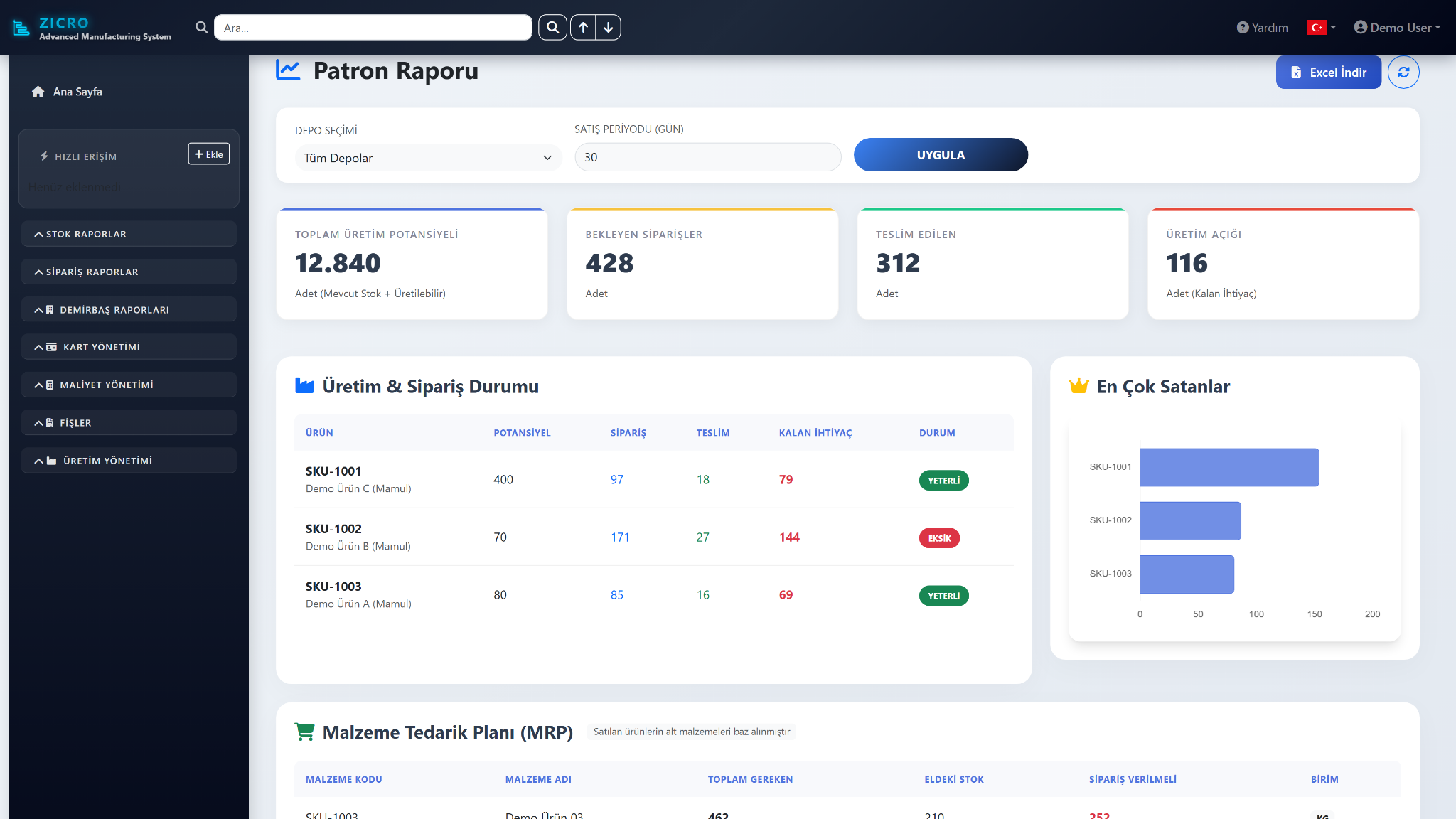Image resolution: width=1456 pixels, height=819 pixels.
Task: Click the up arrow search navigation button
Action: click(583, 28)
